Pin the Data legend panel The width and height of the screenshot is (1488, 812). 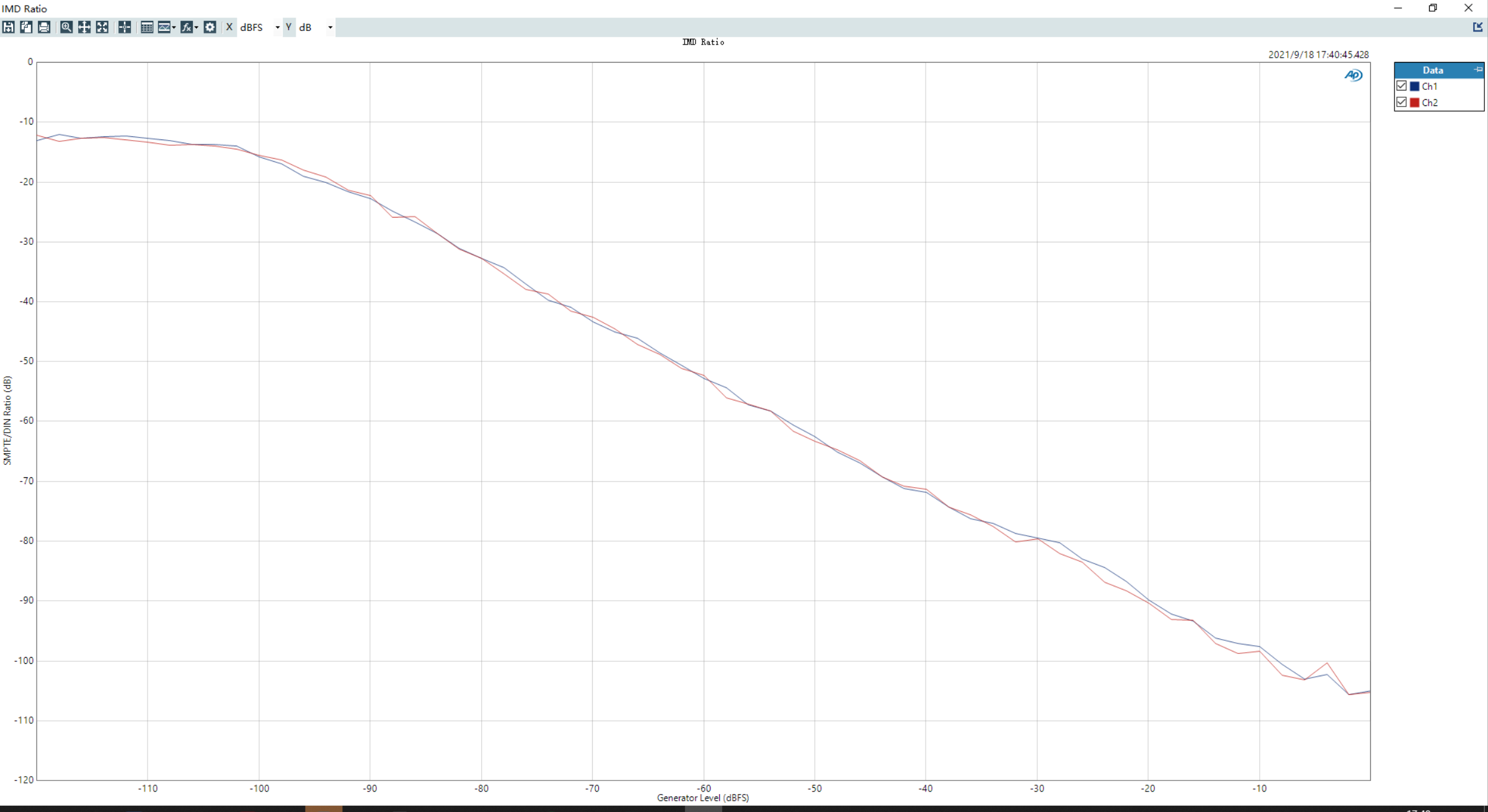[x=1478, y=69]
